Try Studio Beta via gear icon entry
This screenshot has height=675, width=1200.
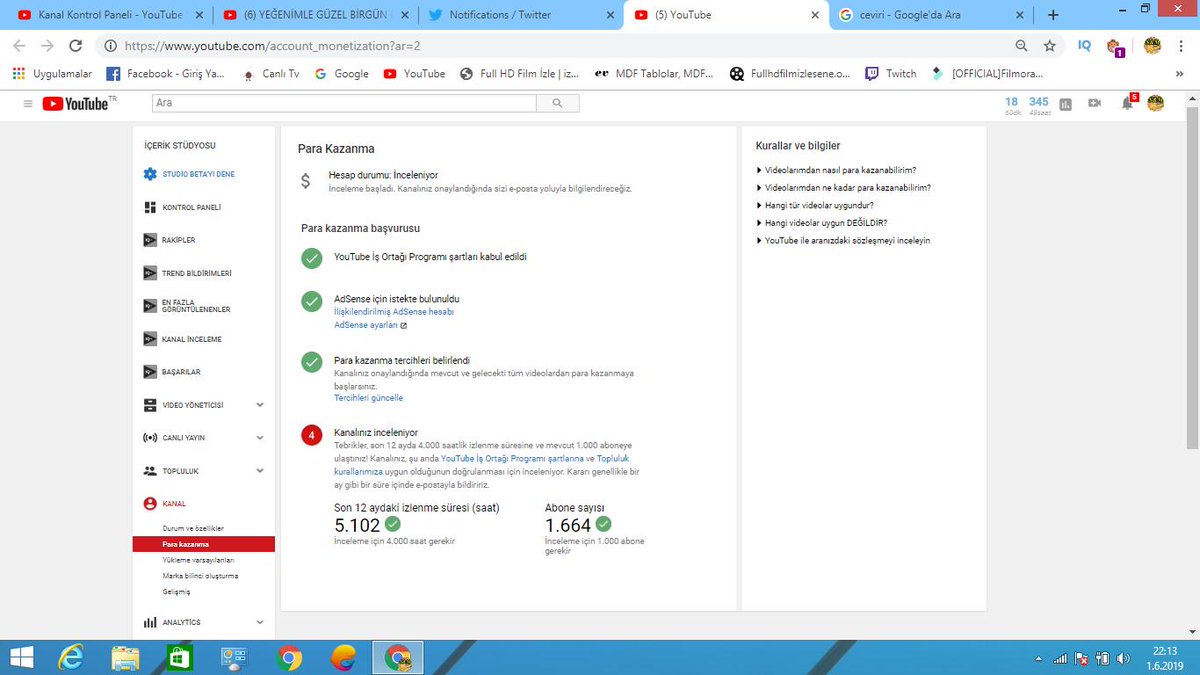tap(190, 174)
